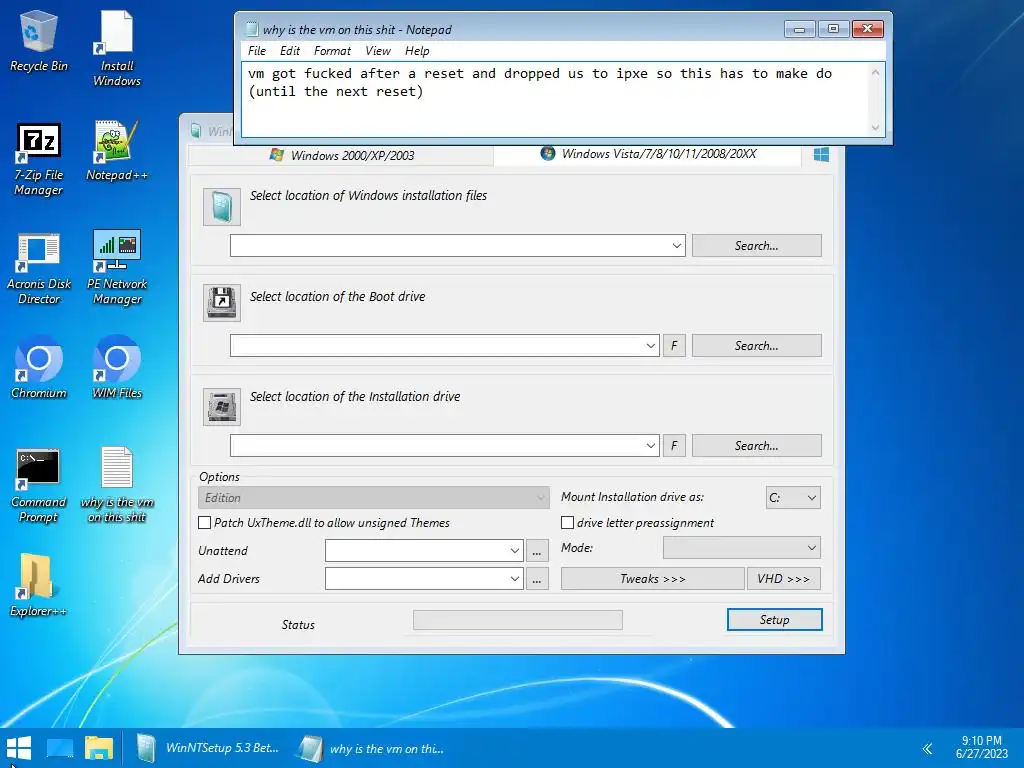This screenshot has height=768, width=1024.
Task: Click the Setup button
Action: click(x=775, y=620)
